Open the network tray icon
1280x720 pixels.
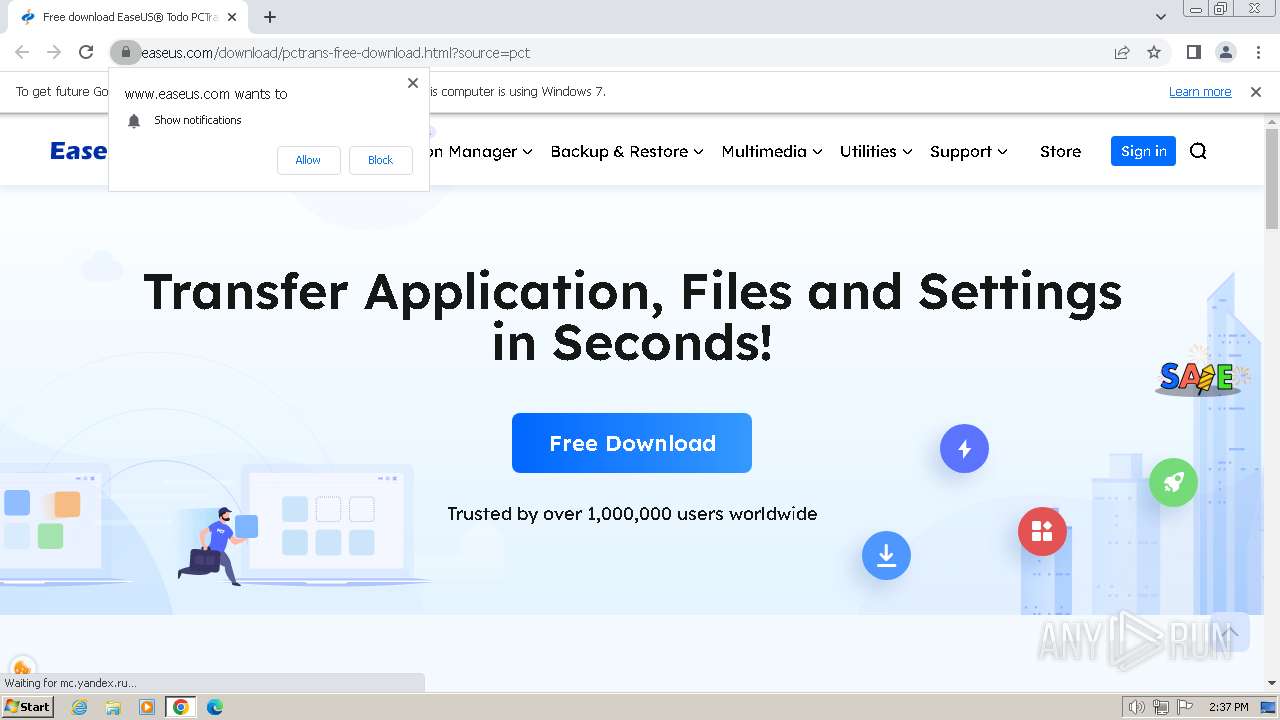1160,707
